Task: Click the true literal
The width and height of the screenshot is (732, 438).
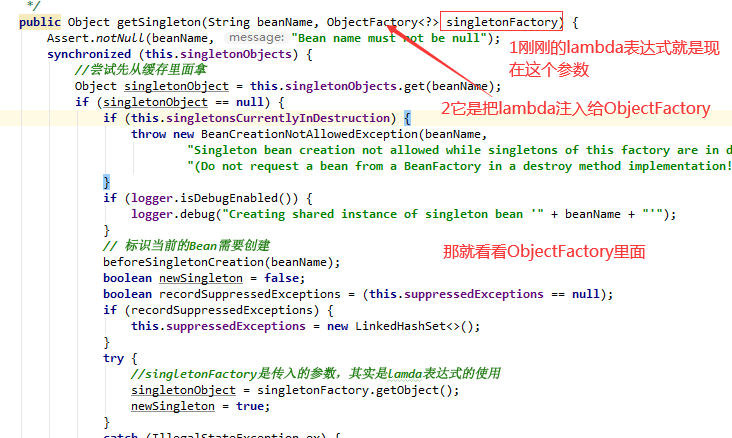Action: (250, 406)
